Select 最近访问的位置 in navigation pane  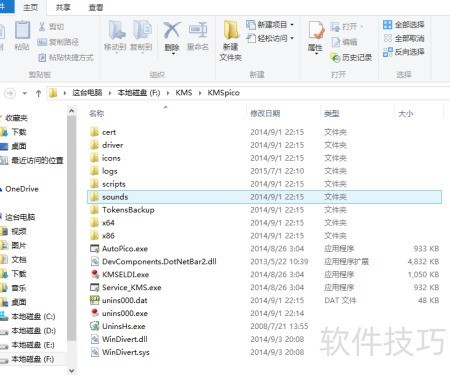(x=37, y=161)
